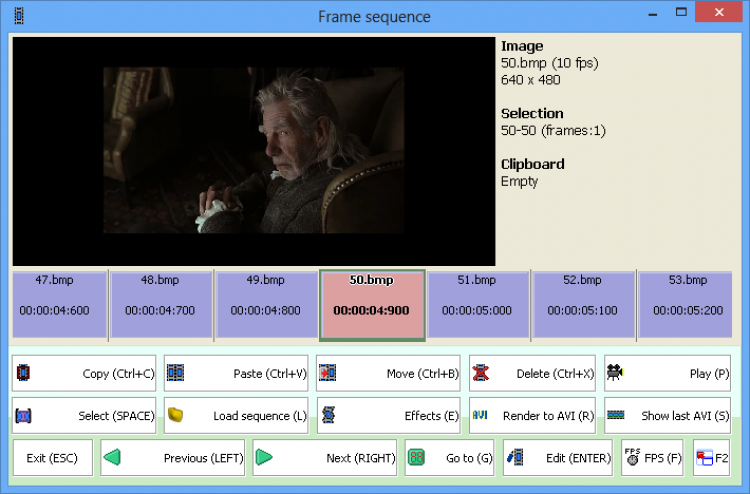
Task: Click the Go to (G) label
Action: coord(469,458)
